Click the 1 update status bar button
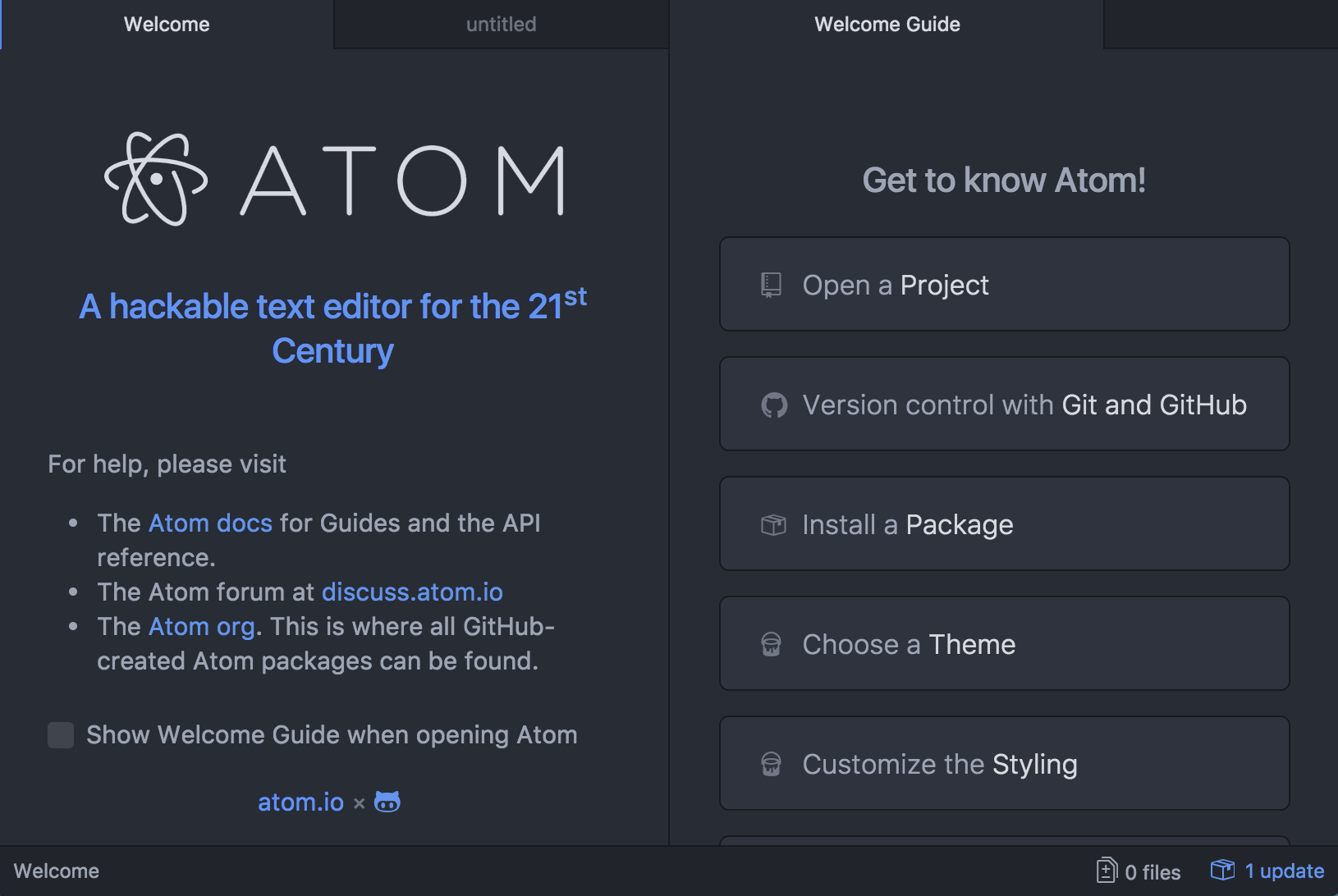1338x896 pixels. click(x=1284, y=871)
